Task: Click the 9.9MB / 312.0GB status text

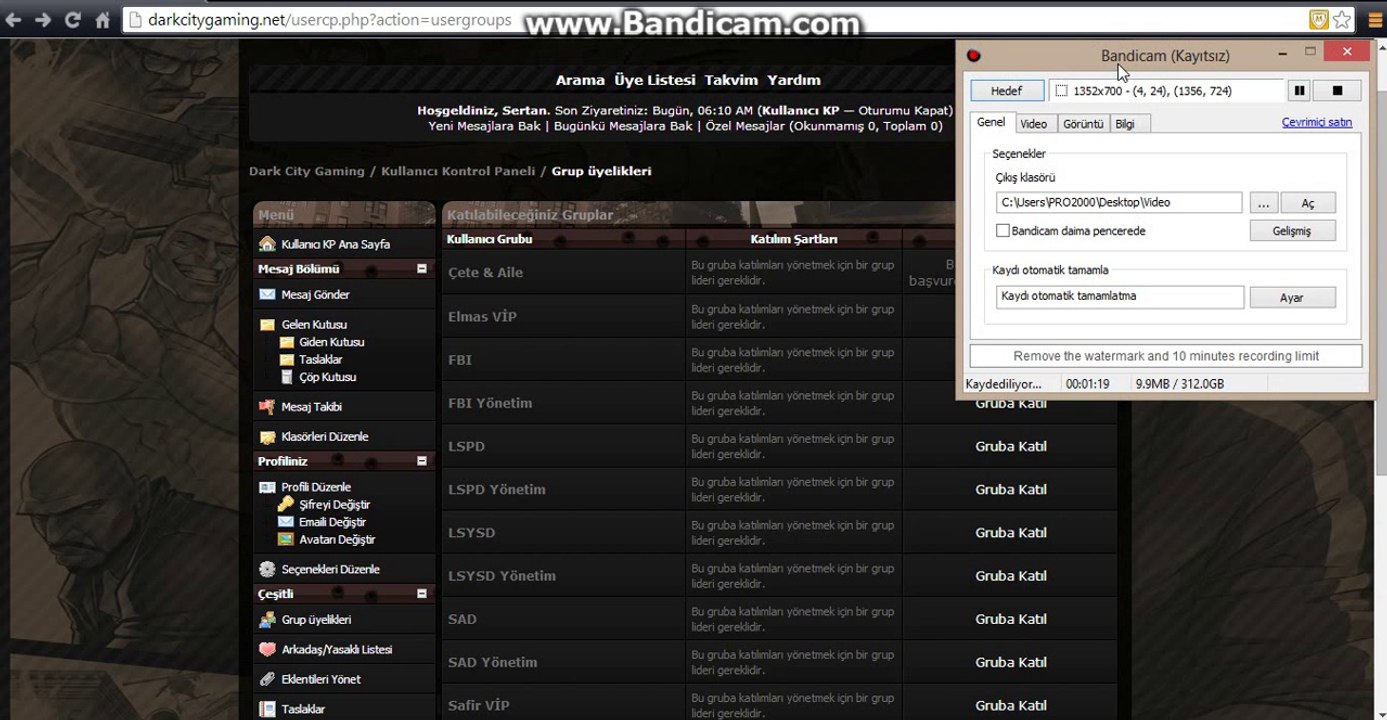Action: [1180, 384]
